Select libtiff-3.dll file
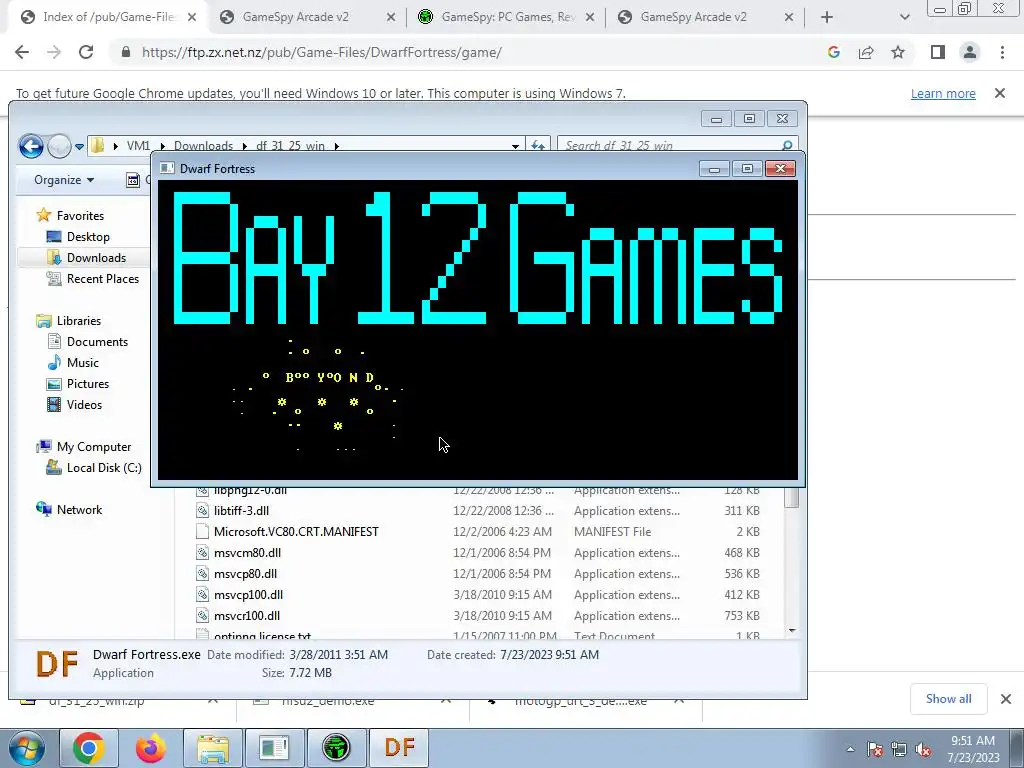 click(241, 511)
